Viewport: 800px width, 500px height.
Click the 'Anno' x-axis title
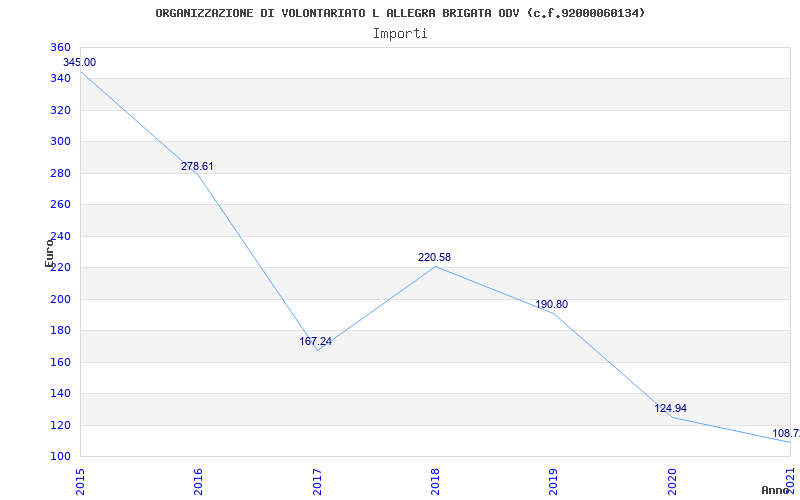(x=775, y=490)
